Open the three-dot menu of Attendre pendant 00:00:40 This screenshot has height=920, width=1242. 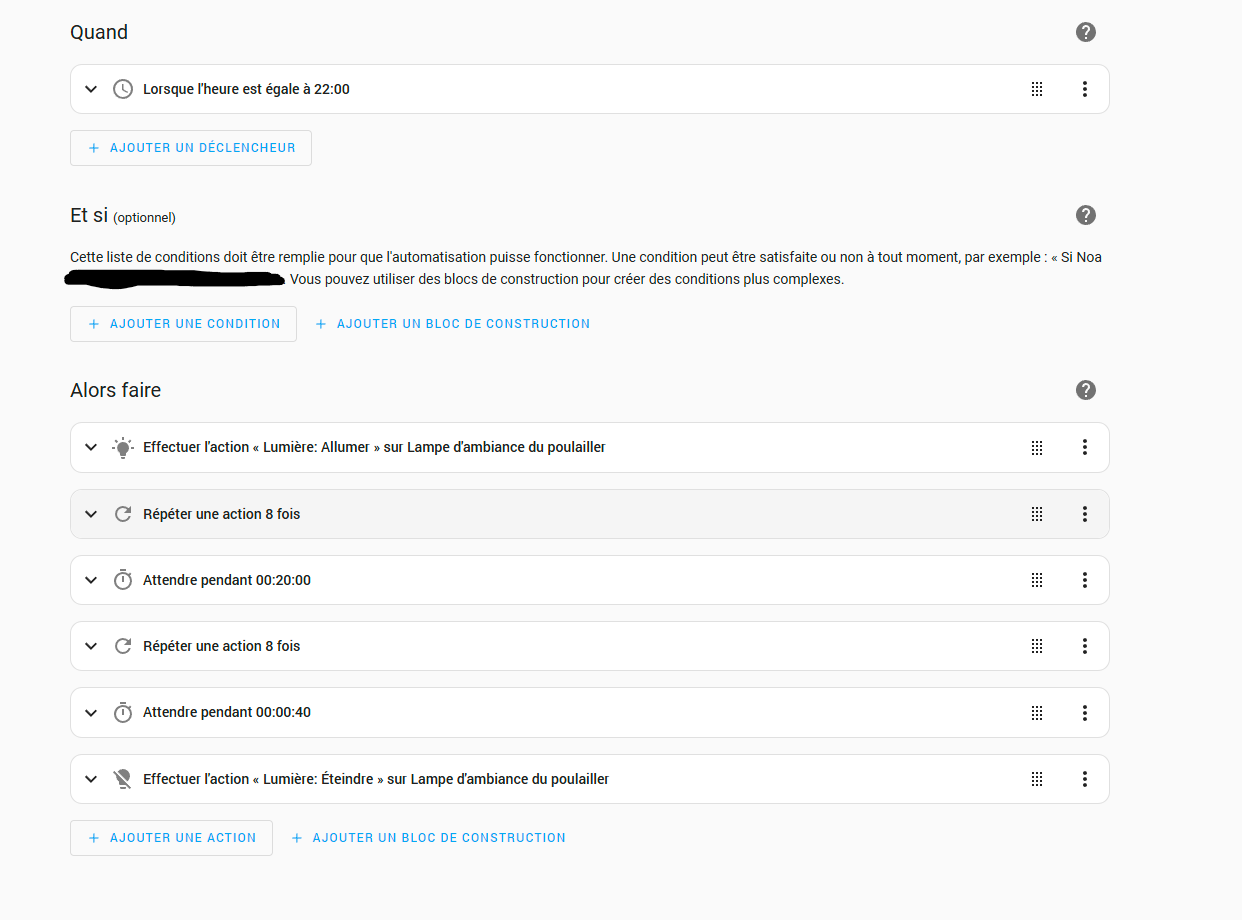(x=1084, y=713)
